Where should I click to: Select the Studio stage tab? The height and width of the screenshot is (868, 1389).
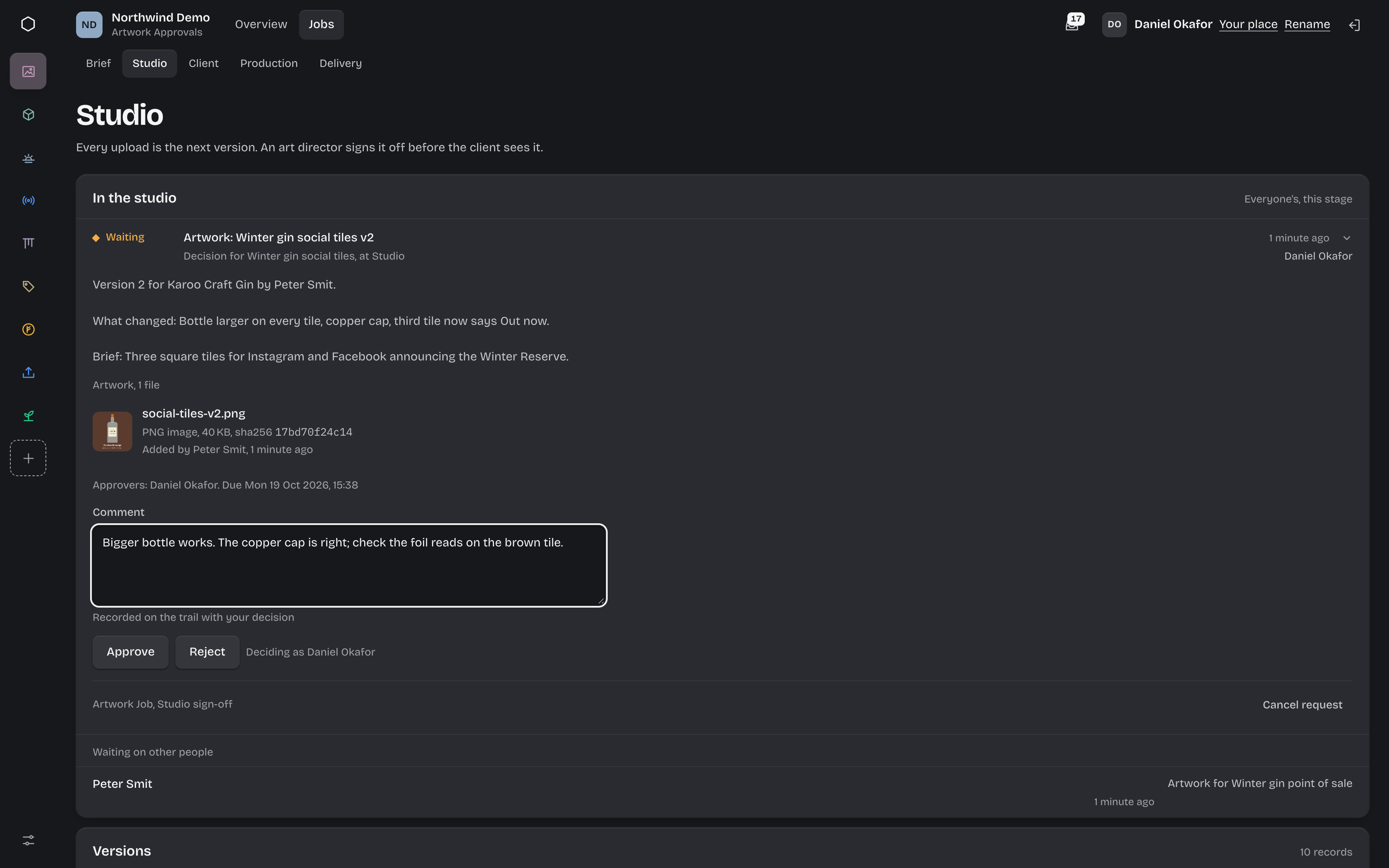click(x=149, y=63)
